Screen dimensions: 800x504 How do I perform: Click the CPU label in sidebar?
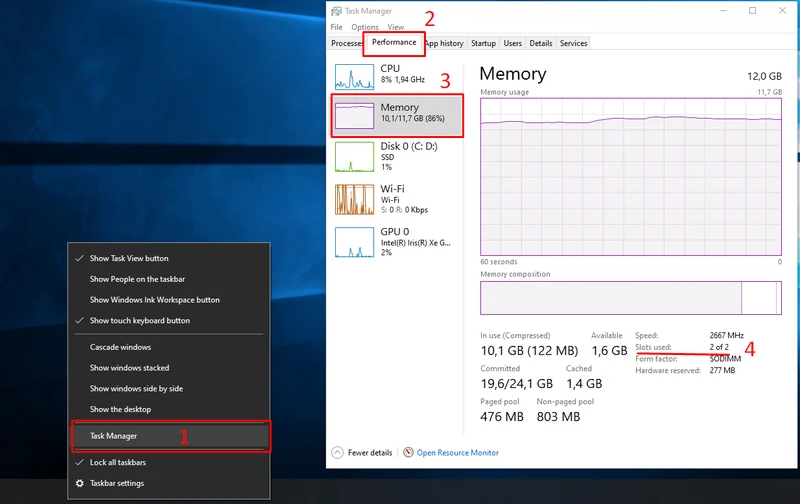tap(390, 68)
